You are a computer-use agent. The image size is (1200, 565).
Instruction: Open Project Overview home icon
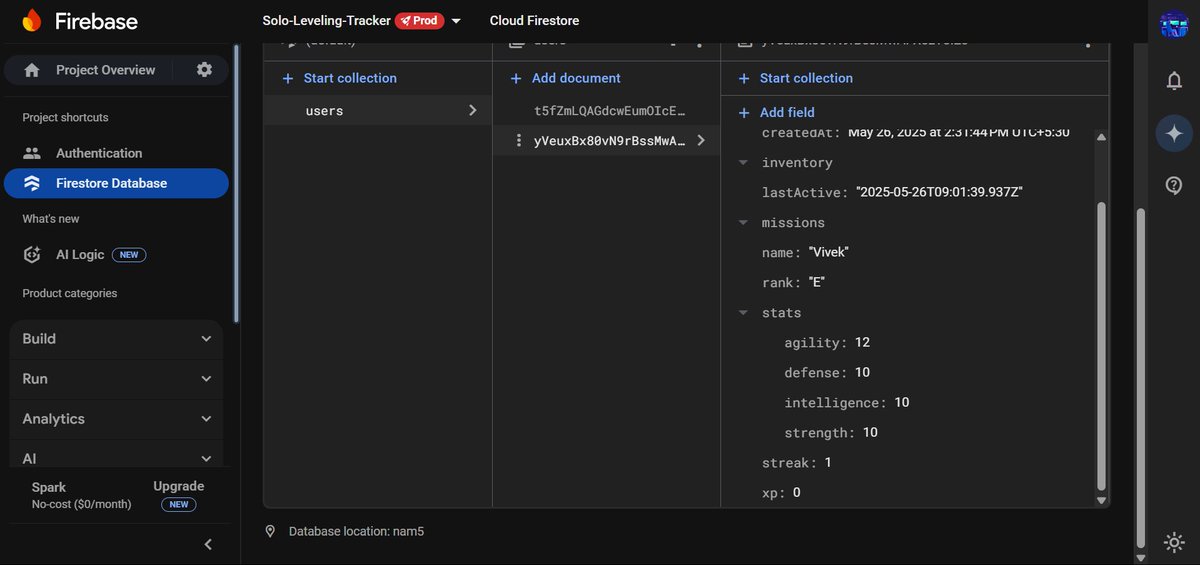click(32, 70)
